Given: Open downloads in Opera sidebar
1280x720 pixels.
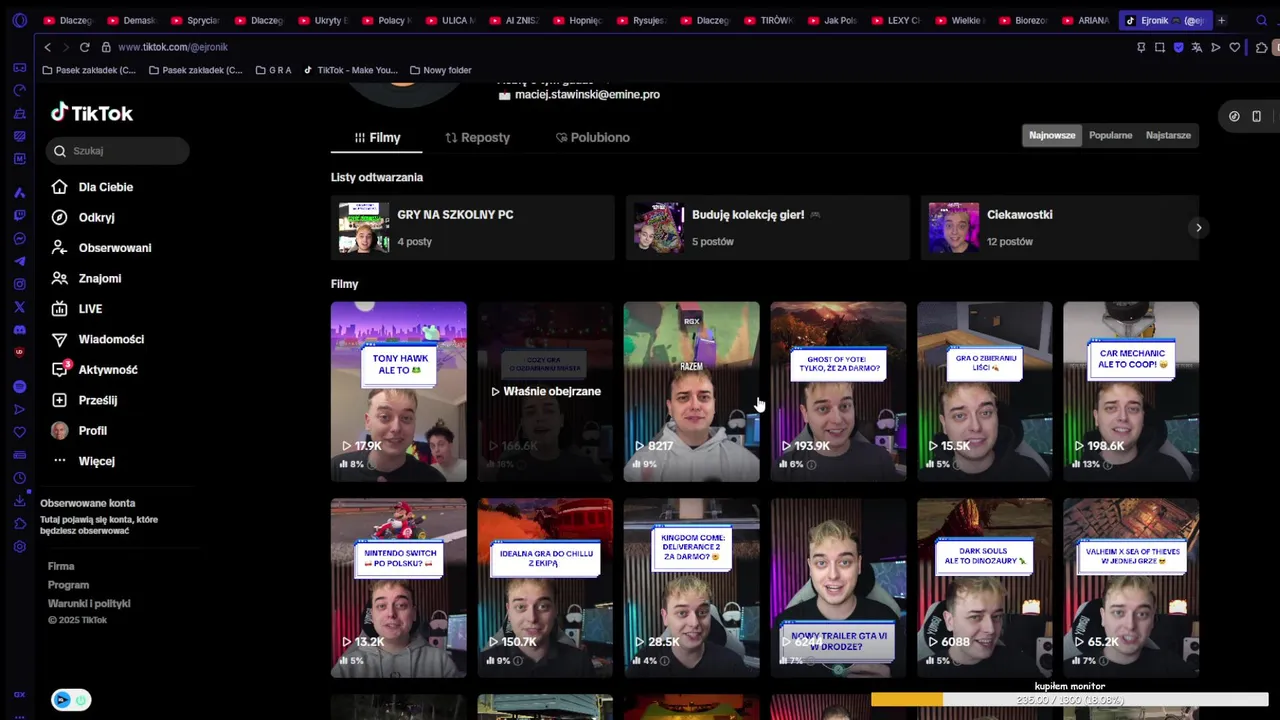Looking at the screenshot, I should tap(19, 501).
